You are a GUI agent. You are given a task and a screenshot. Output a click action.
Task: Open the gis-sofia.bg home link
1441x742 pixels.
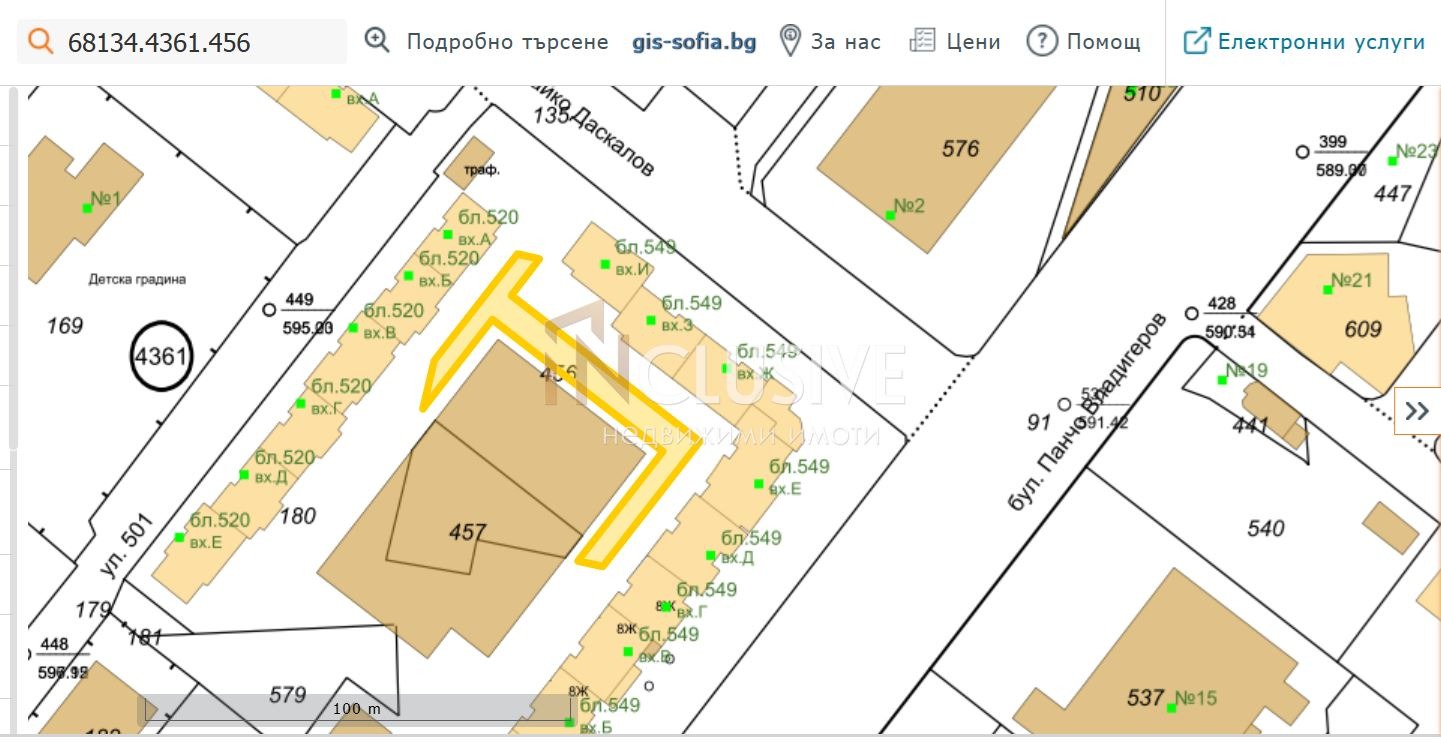[x=694, y=42]
